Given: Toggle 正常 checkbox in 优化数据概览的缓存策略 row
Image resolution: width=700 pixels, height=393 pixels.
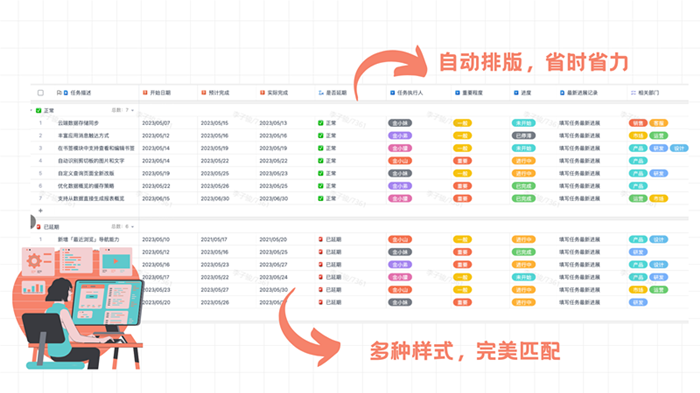Looking at the screenshot, I should pyautogui.click(x=321, y=186).
